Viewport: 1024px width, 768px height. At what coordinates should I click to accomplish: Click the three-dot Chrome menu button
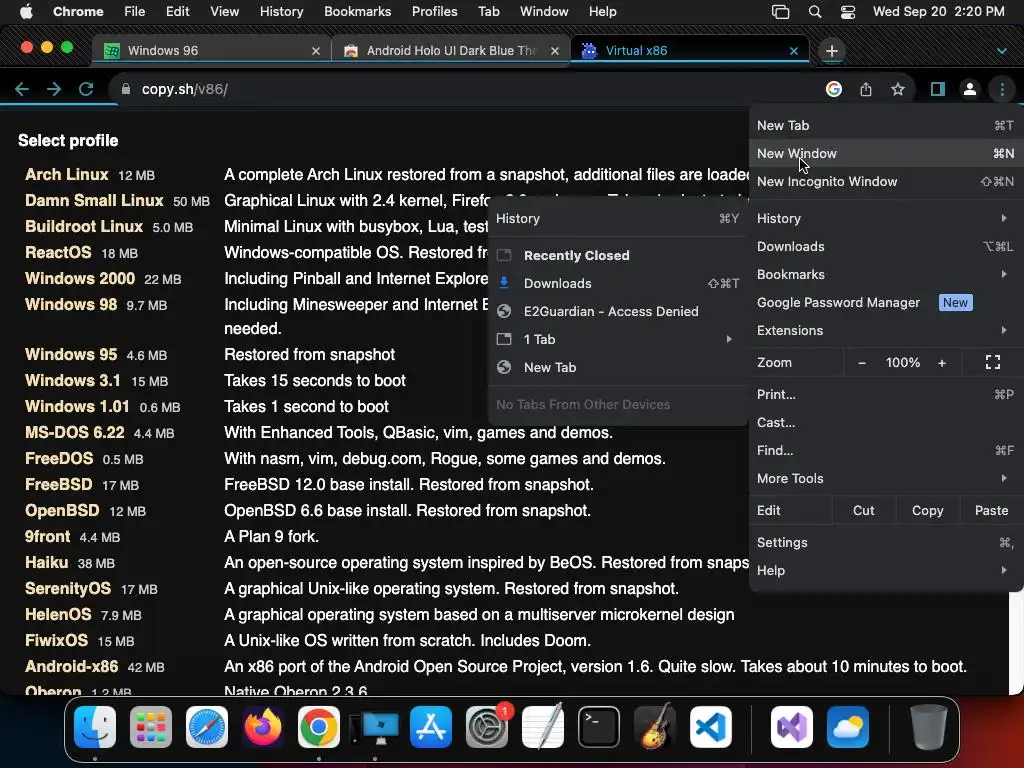pyautogui.click(x=1002, y=89)
